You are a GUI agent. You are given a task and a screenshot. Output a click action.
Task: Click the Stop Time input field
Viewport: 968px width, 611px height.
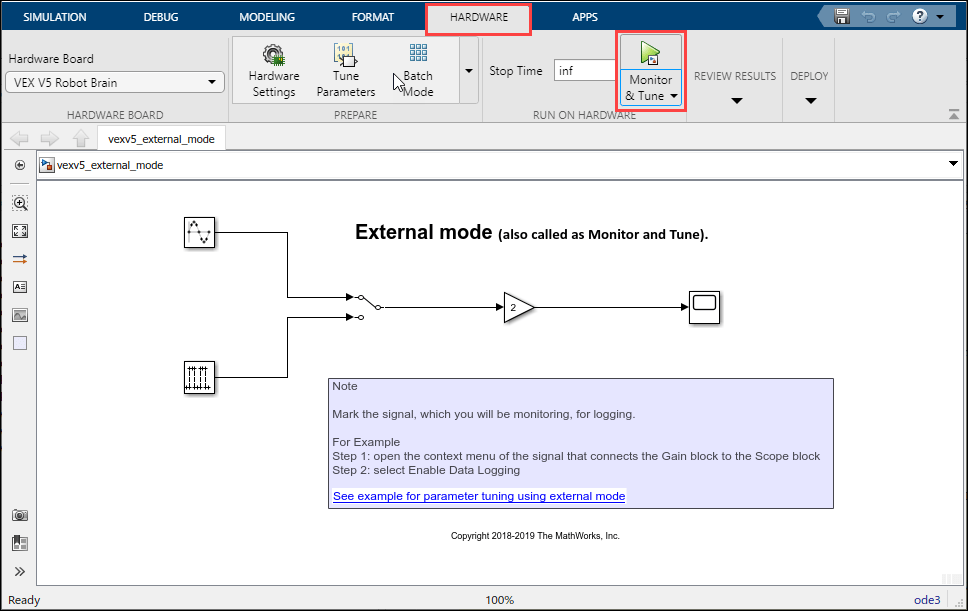(584, 71)
